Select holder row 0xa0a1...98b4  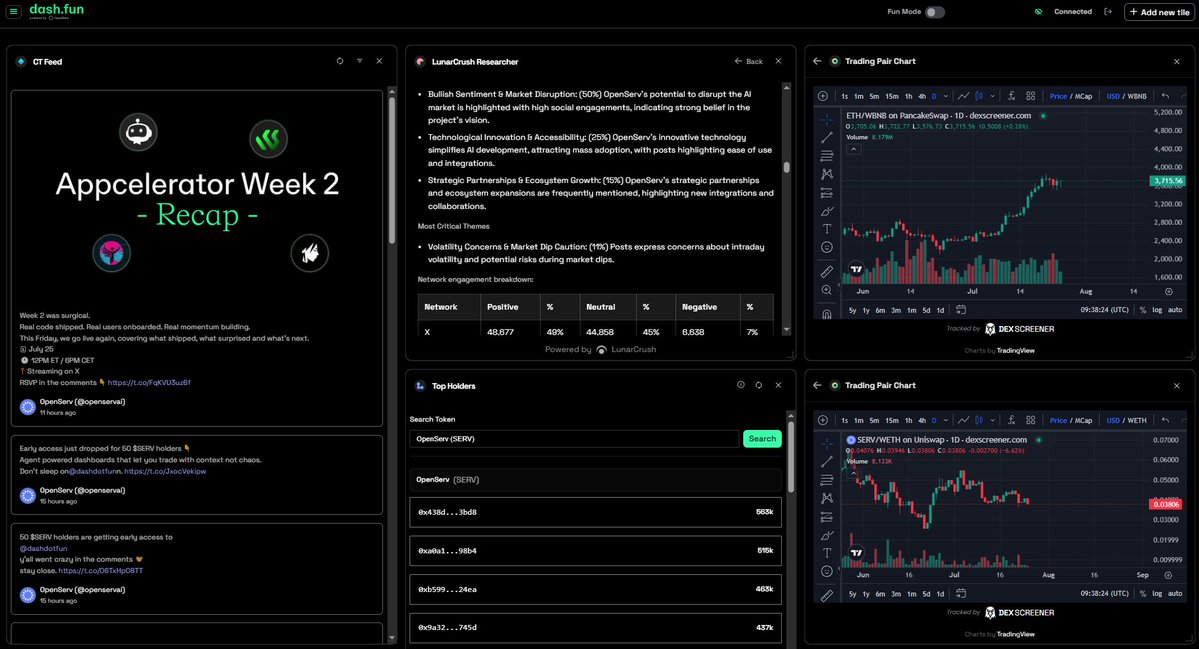595,550
